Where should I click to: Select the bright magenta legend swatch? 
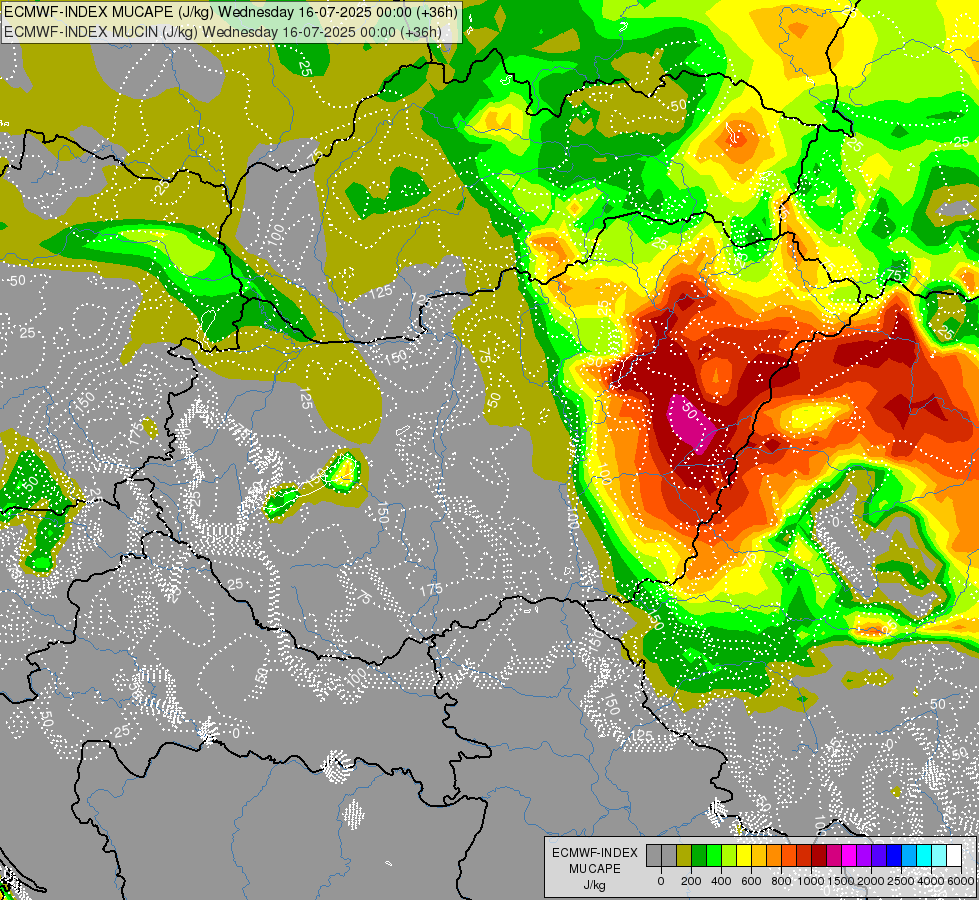point(849,856)
